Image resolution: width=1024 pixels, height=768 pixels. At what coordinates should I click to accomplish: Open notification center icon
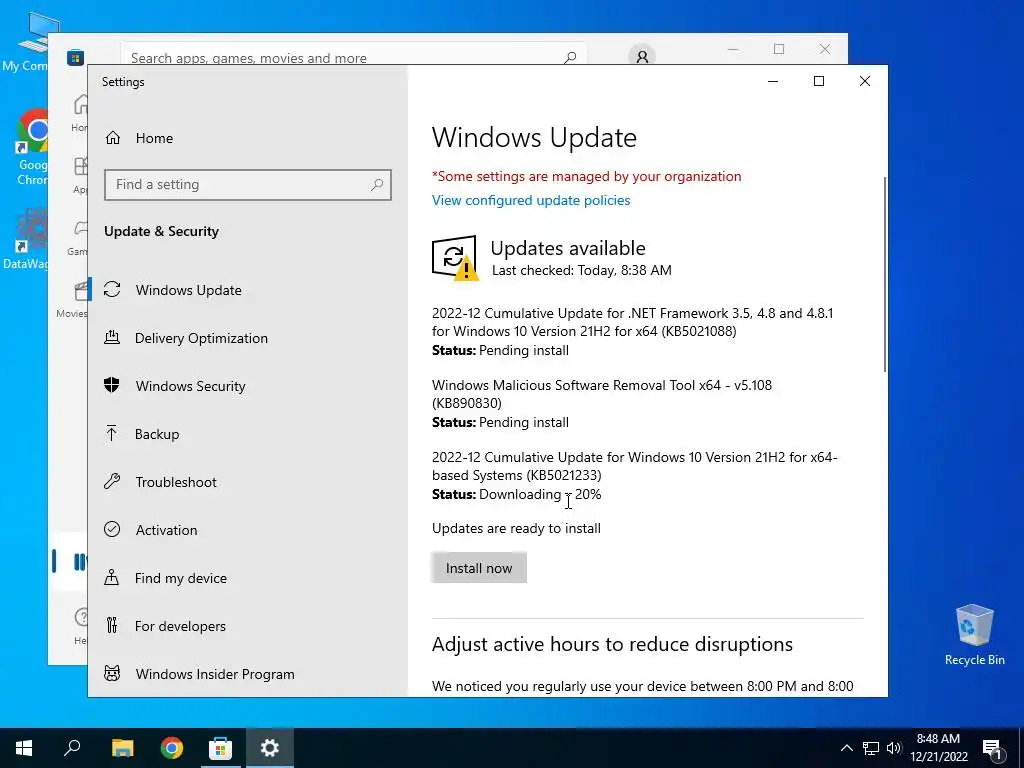992,748
